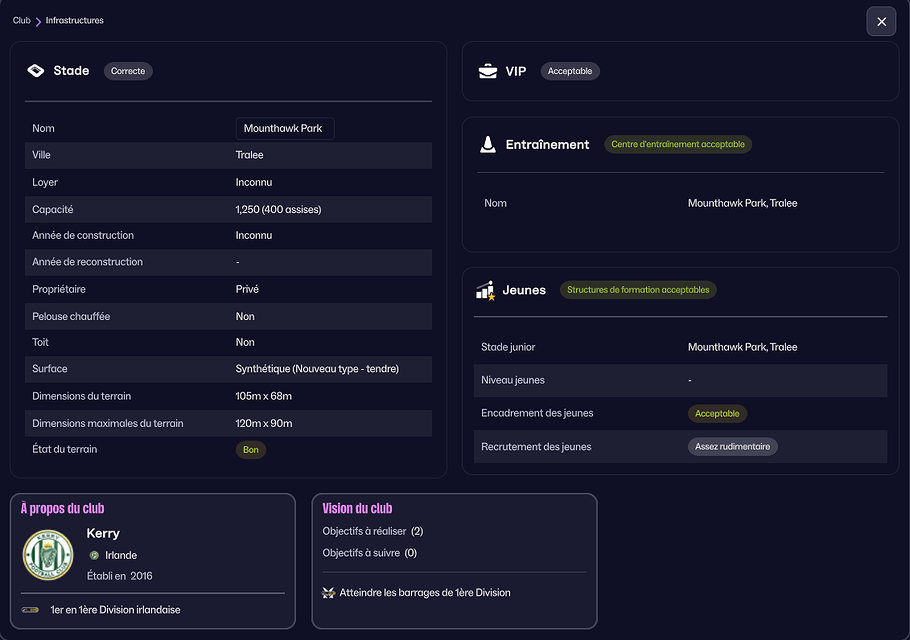Click the VIP briefcase icon
Viewport: 910px width, 640px height.
pos(488,71)
